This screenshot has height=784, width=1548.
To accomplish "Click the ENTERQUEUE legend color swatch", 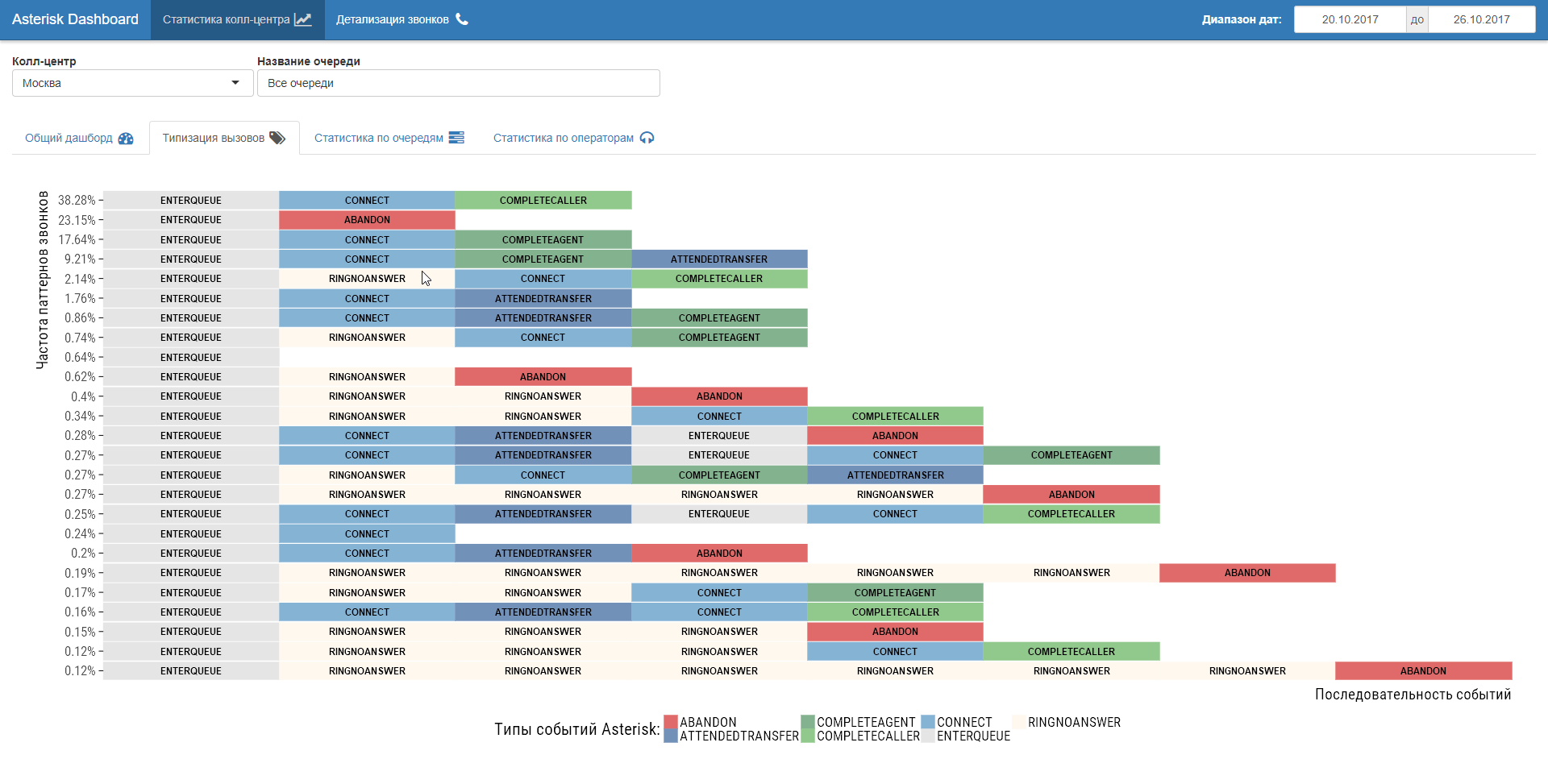I will click(x=928, y=736).
